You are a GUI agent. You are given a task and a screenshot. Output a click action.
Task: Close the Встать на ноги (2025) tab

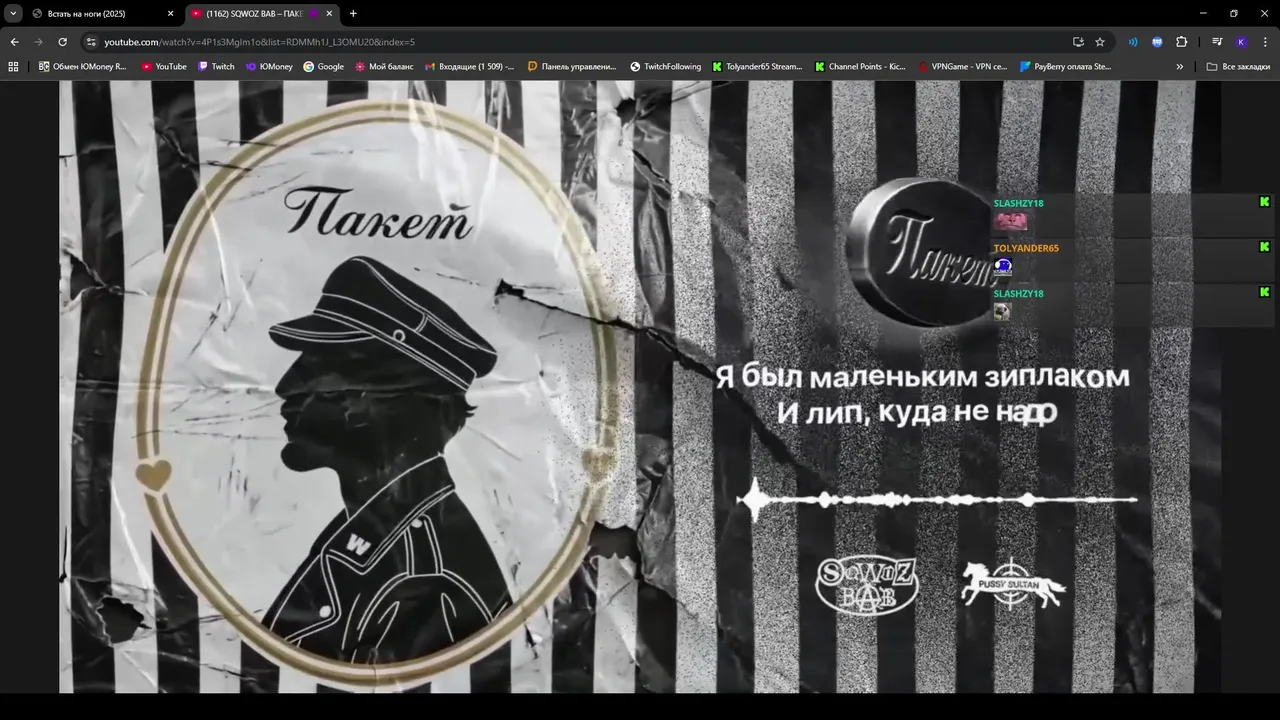[170, 14]
